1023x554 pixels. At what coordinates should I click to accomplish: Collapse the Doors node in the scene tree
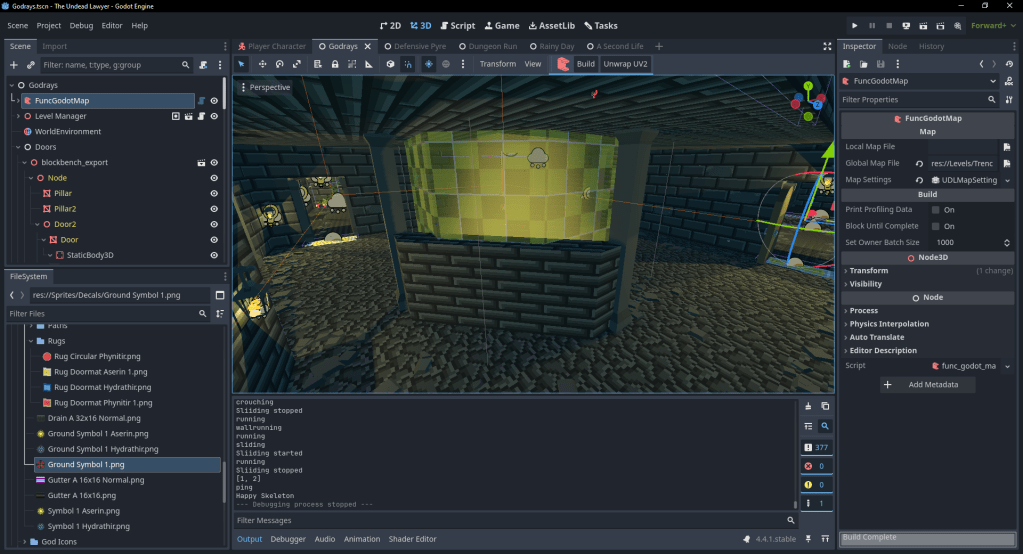pyautogui.click(x=19, y=147)
